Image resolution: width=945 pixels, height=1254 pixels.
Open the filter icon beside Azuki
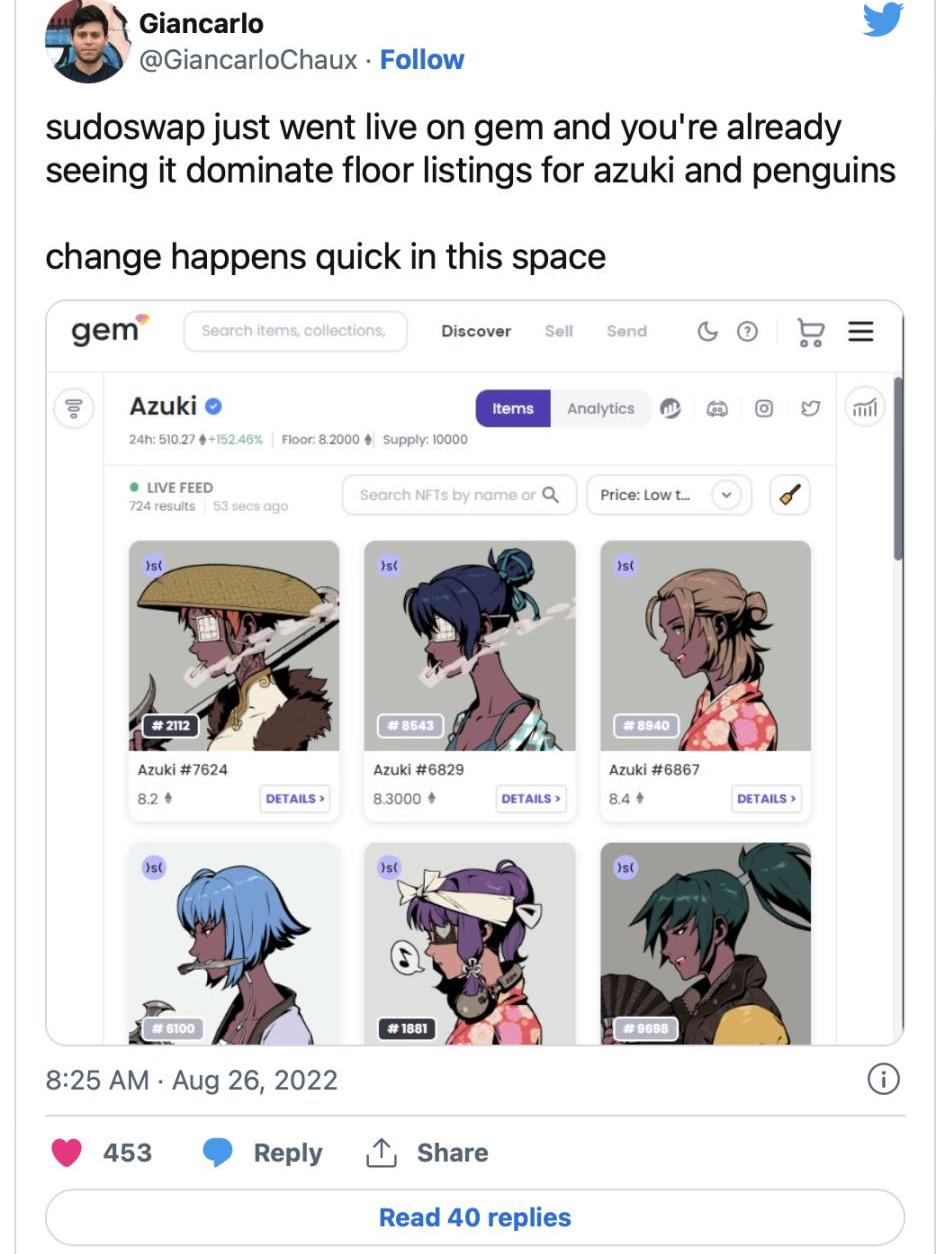tap(74, 408)
